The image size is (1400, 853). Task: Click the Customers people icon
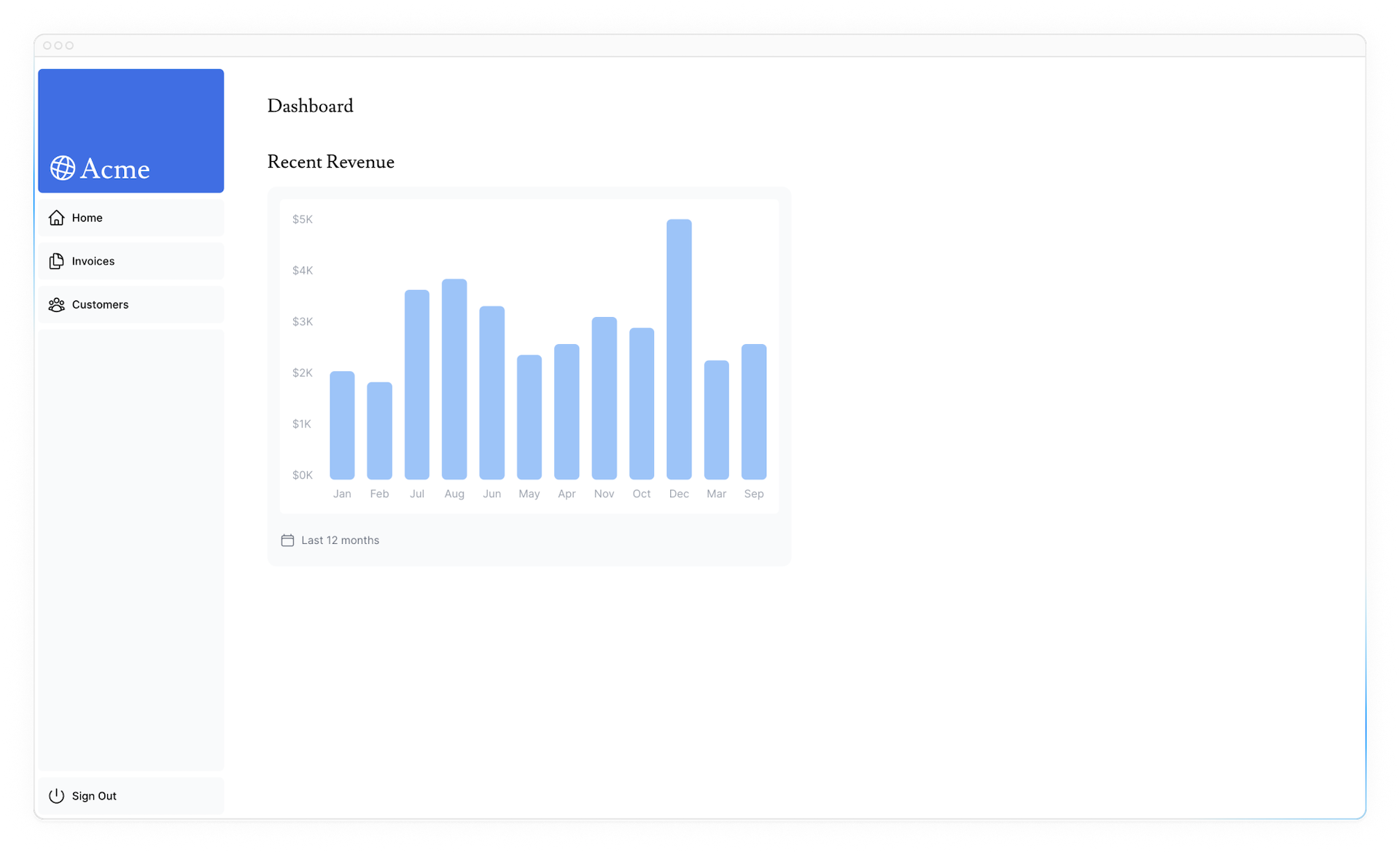tap(57, 305)
